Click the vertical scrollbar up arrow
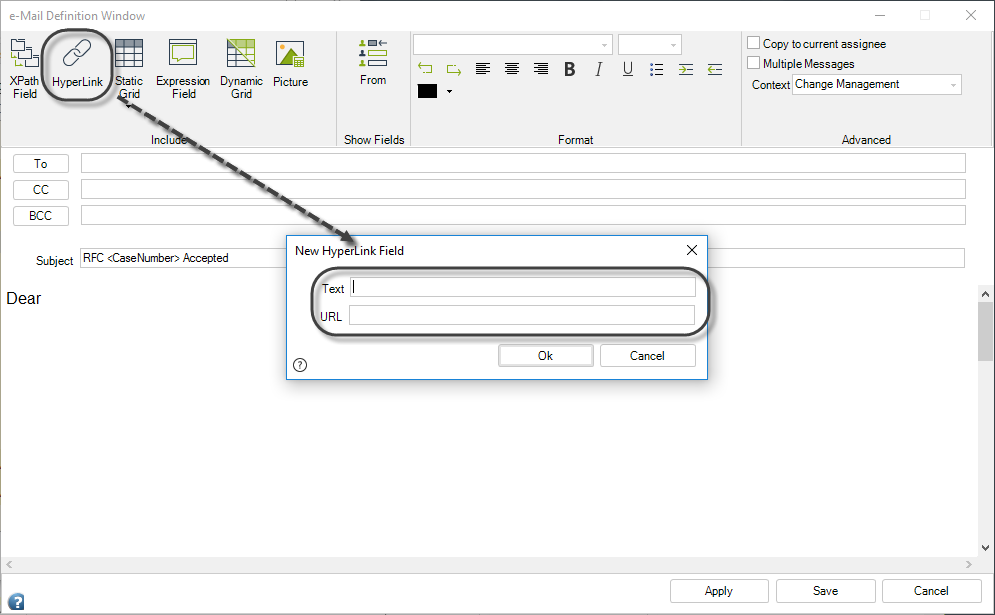 point(985,294)
